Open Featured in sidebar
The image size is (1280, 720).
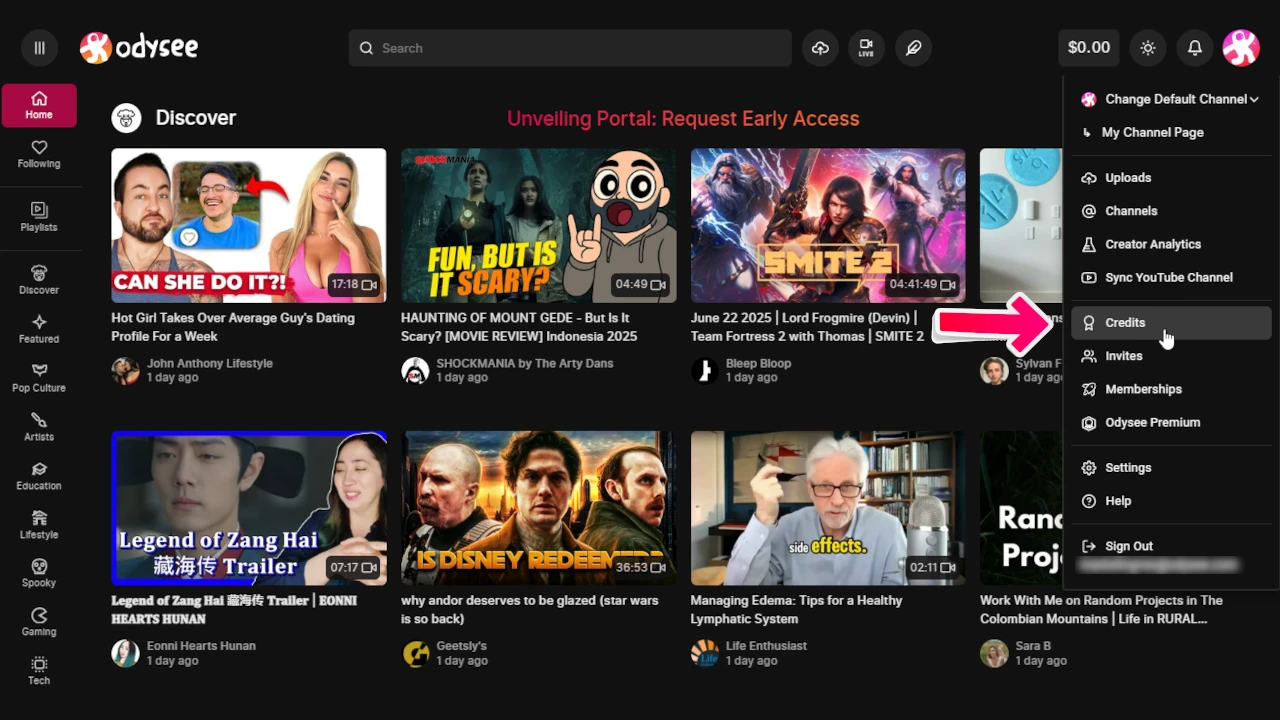[x=39, y=329]
